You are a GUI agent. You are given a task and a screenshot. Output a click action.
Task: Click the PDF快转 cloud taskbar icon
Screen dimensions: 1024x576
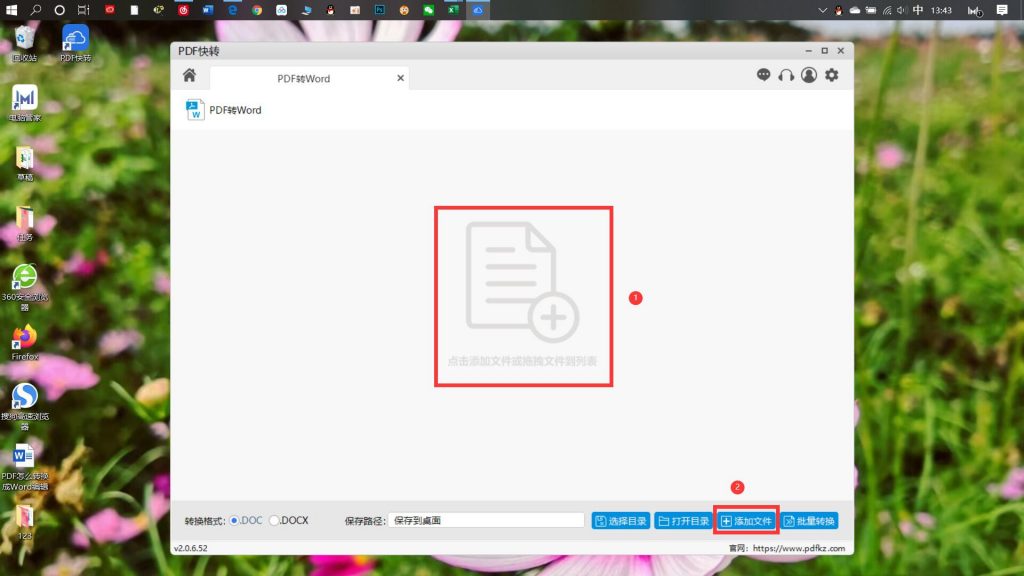pos(477,10)
